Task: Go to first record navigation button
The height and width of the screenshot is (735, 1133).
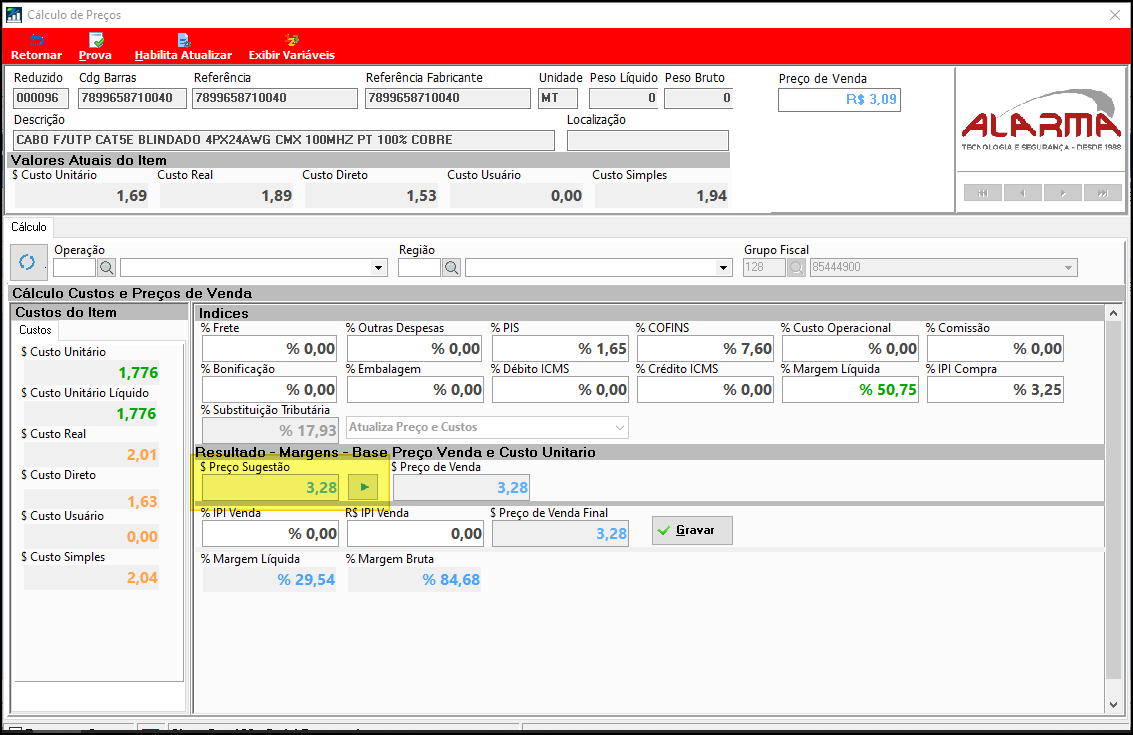Action: [x=983, y=193]
